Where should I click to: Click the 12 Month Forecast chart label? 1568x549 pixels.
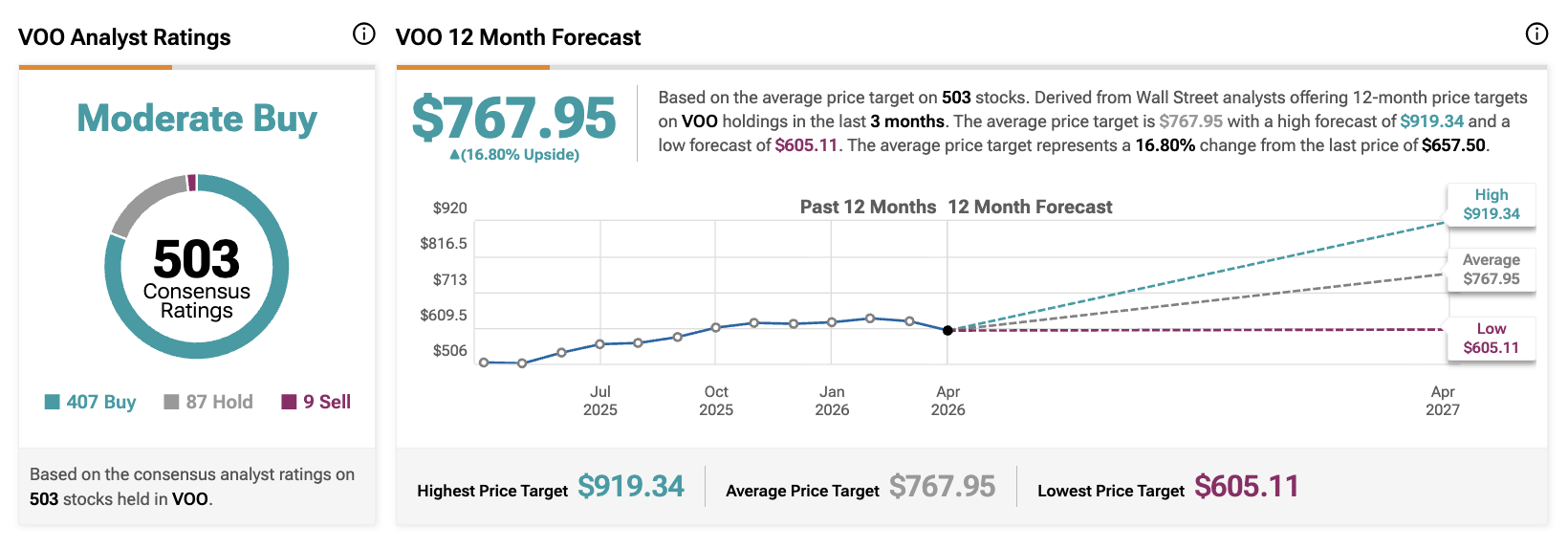click(x=1031, y=207)
